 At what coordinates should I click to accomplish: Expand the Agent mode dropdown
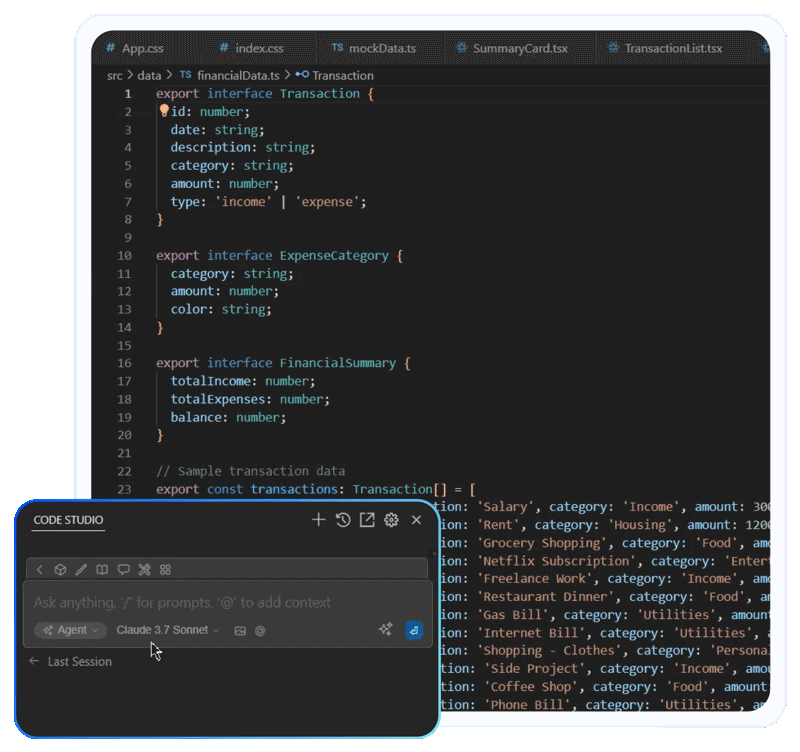pyautogui.click(x=70, y=630)
